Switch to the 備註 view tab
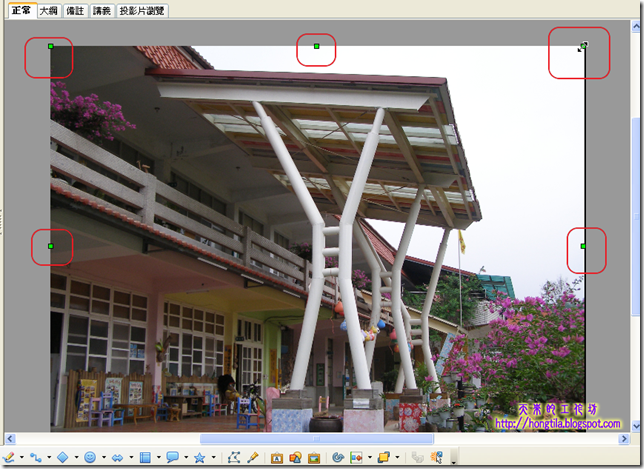The height and width of the screenshot is (469, 644). click(75, 11)
